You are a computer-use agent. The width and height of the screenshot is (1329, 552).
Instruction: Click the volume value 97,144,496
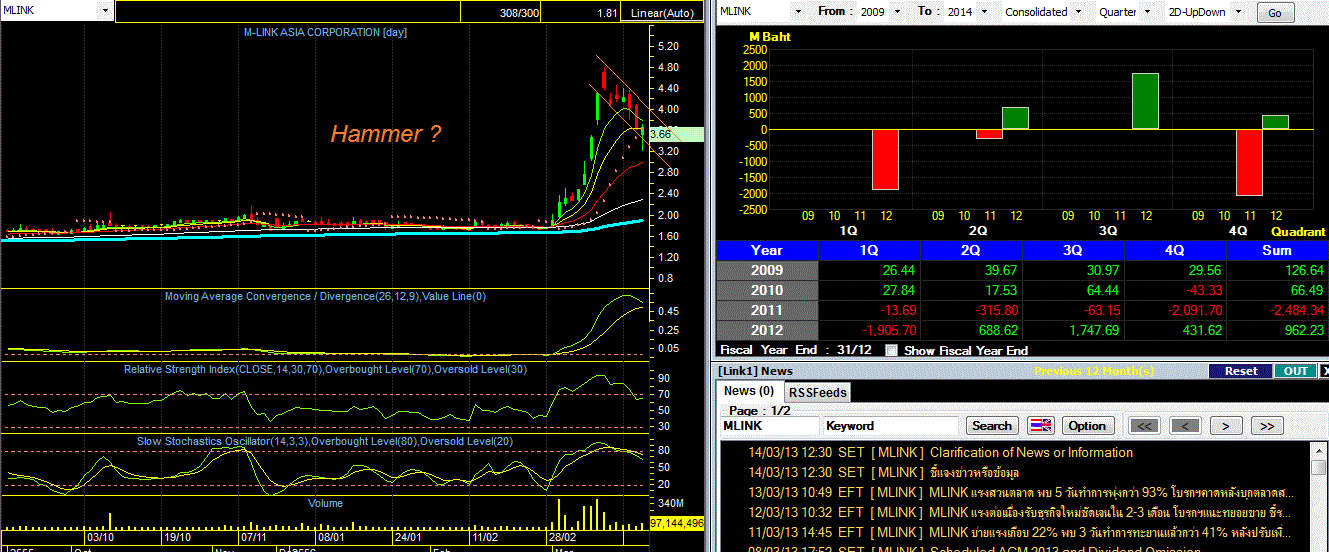677,523
